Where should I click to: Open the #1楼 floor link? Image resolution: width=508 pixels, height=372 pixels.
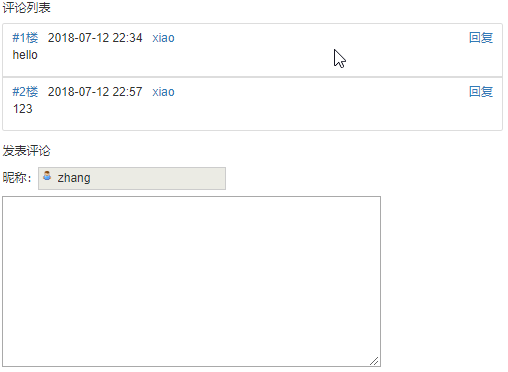25,38
